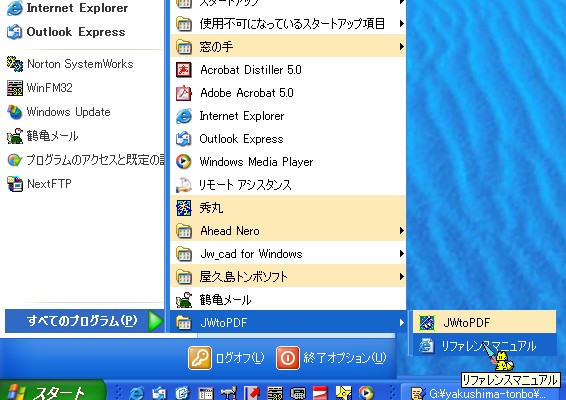The image size is (566, 400).
Task: Open リモート アシスタンス entry
Action: [x=288, y=185]
